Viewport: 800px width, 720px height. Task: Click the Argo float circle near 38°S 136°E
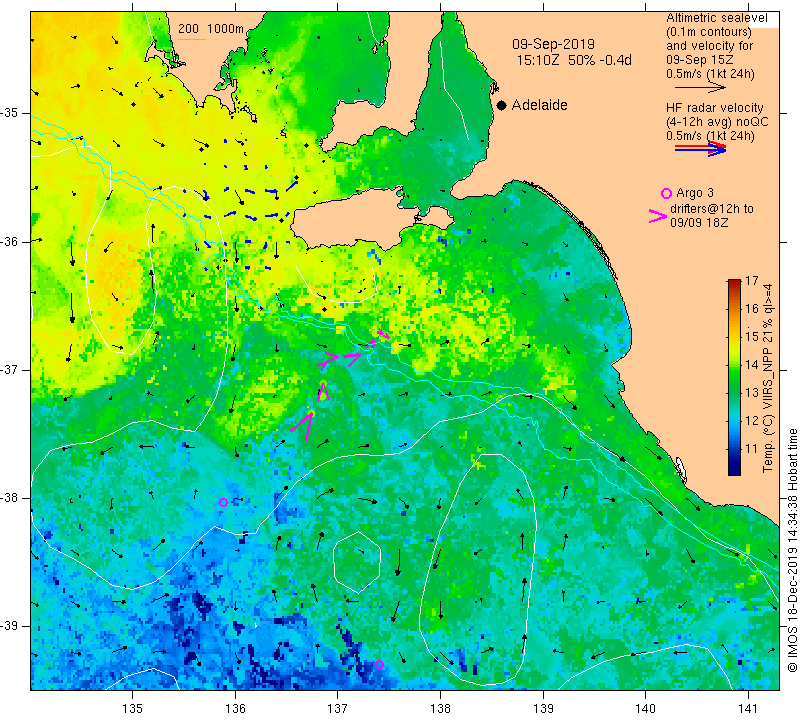pyautogui.click(x=223, y=502)
